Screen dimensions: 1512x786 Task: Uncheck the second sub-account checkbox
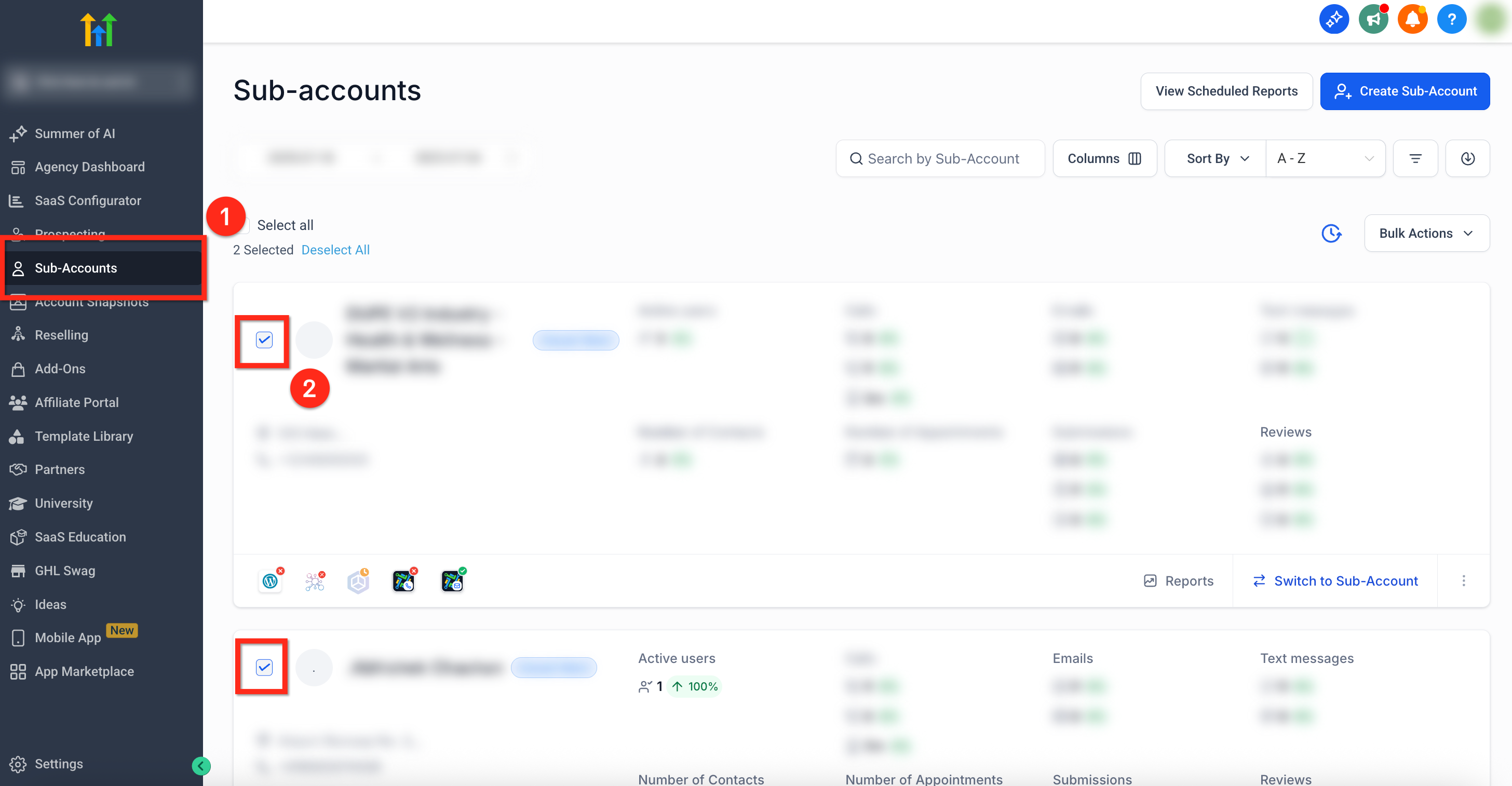[x=264, y=668]
